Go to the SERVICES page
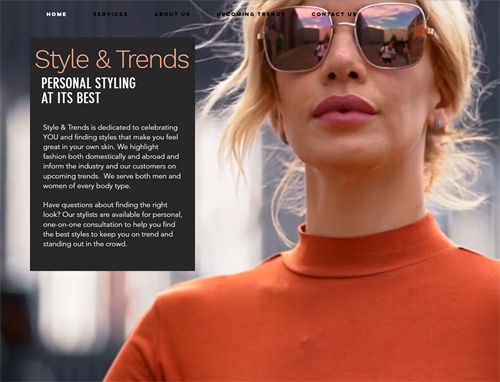500x382 pixels. point(110,14)
